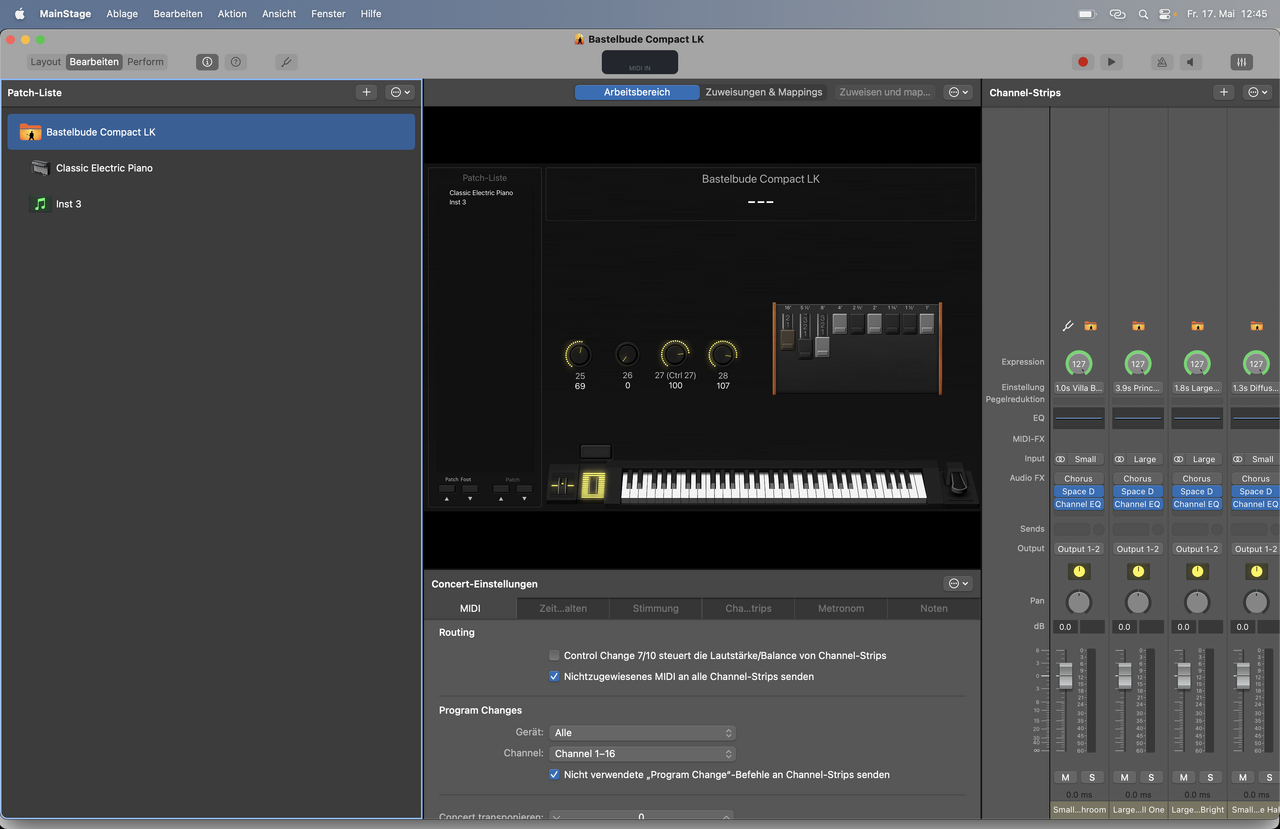
Task: Open the Channel 1–16 dropdown
Action: pyautogui.click(x=642, y=754)
